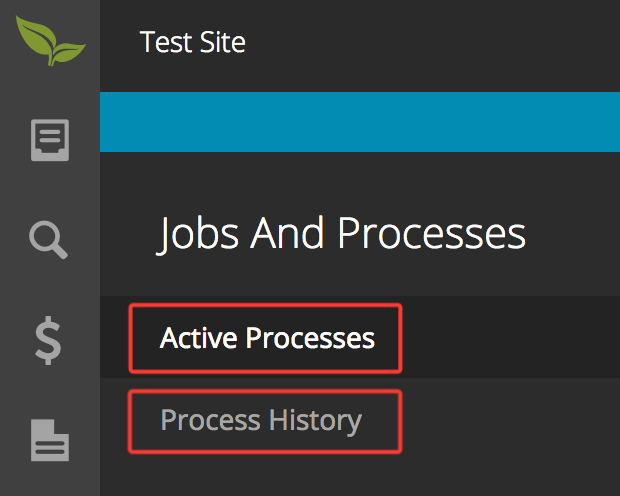The image size is (620, 496).
Task: Open the dollar sign billing icon
Action: (48, 340)
